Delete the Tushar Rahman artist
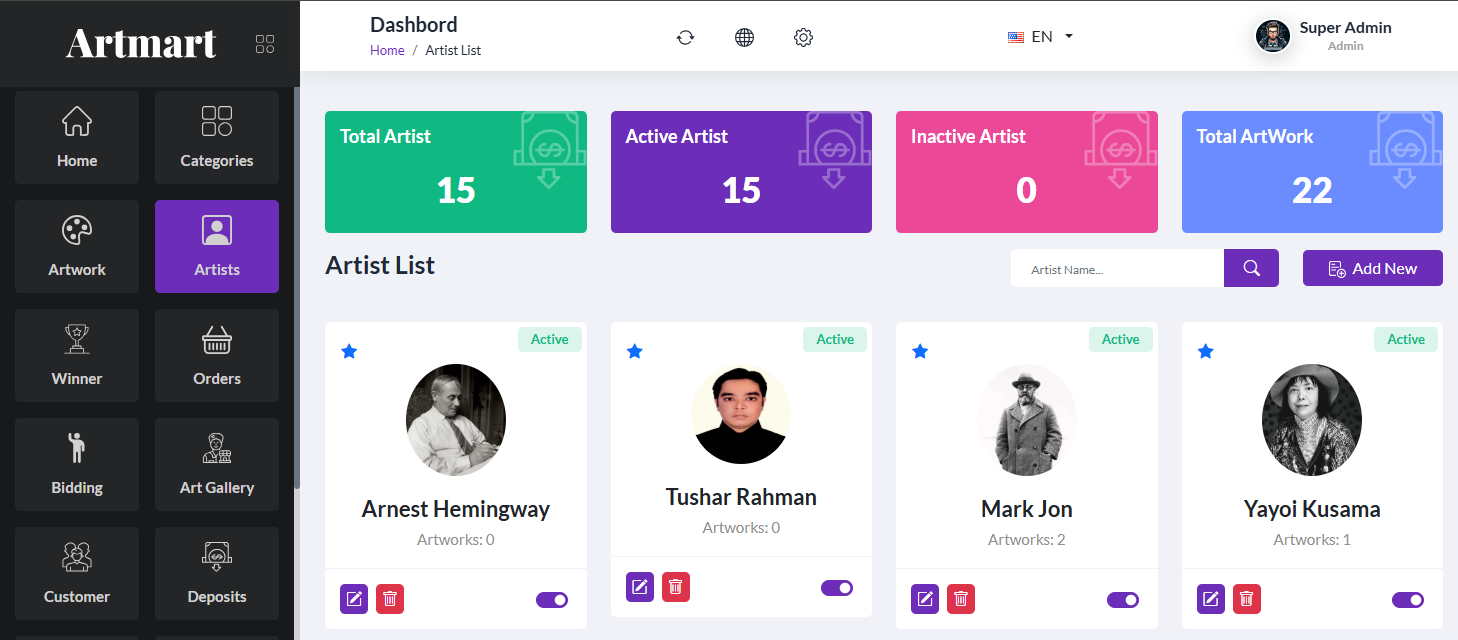1458x640 pixels. point(676,587)
